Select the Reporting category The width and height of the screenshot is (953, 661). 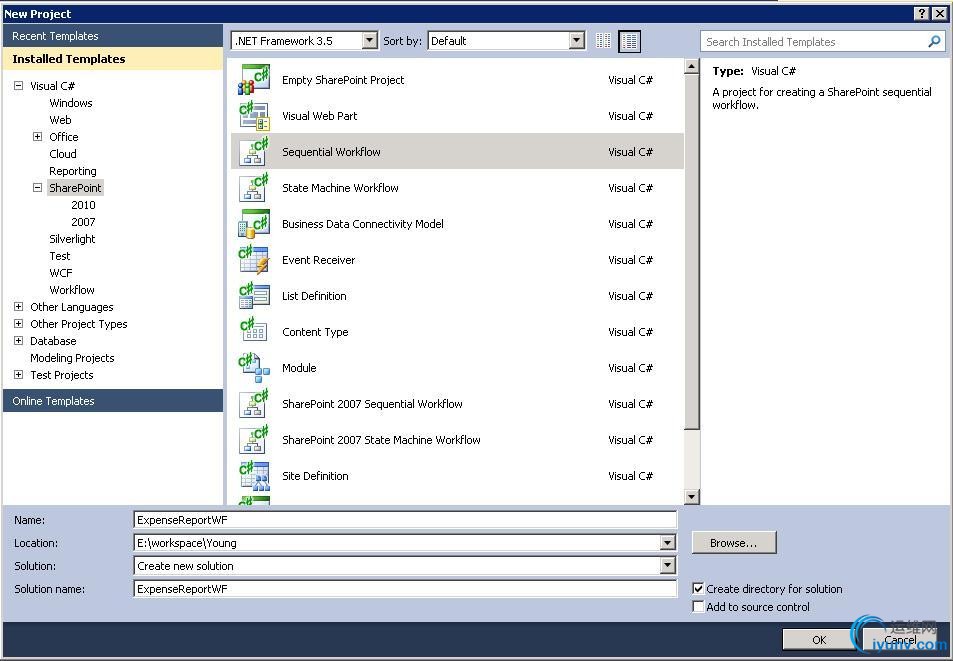click(x=72, y=171)
